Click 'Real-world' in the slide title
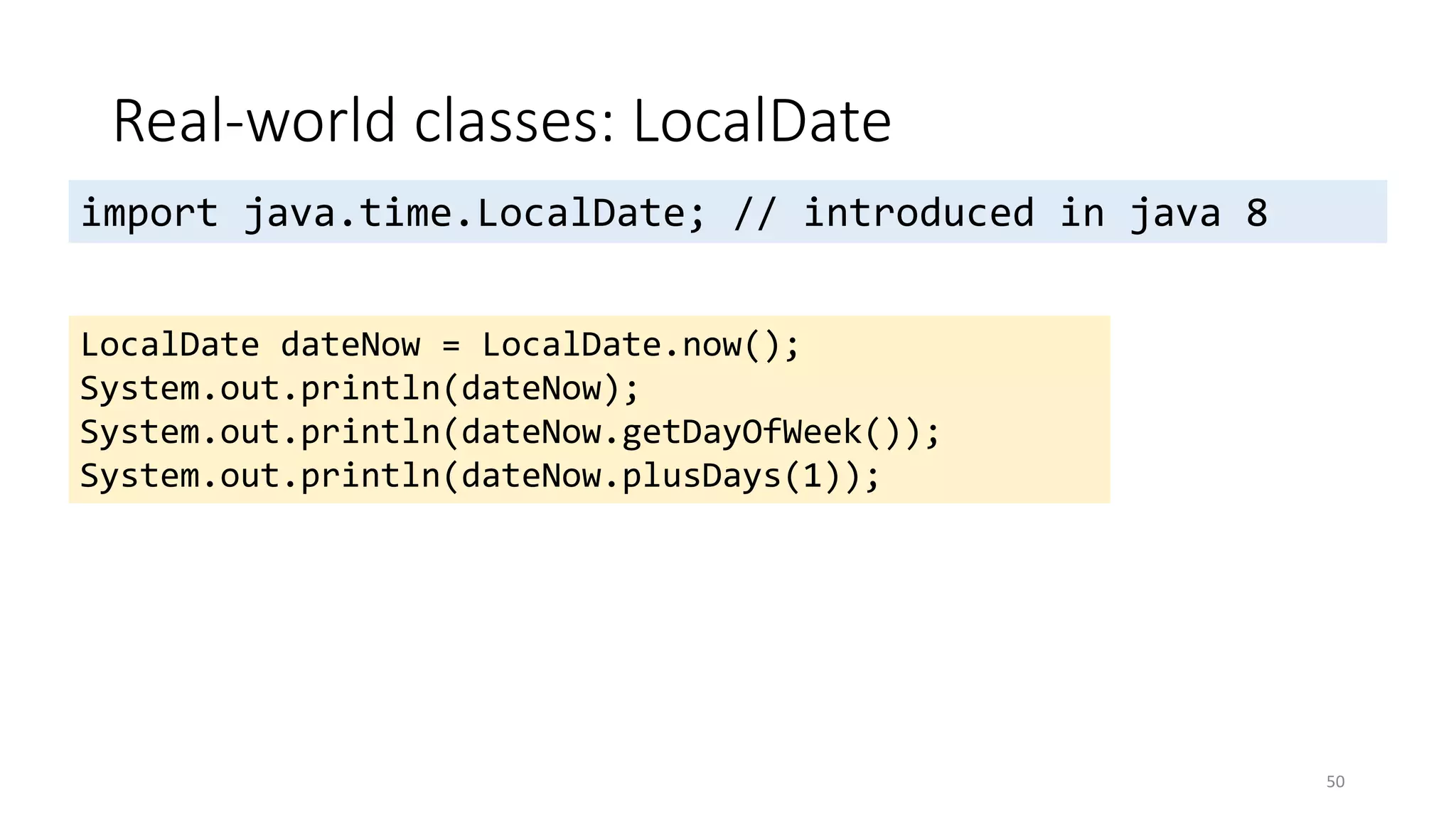This screenshot has height=819, width=1456. click(253, 121)
